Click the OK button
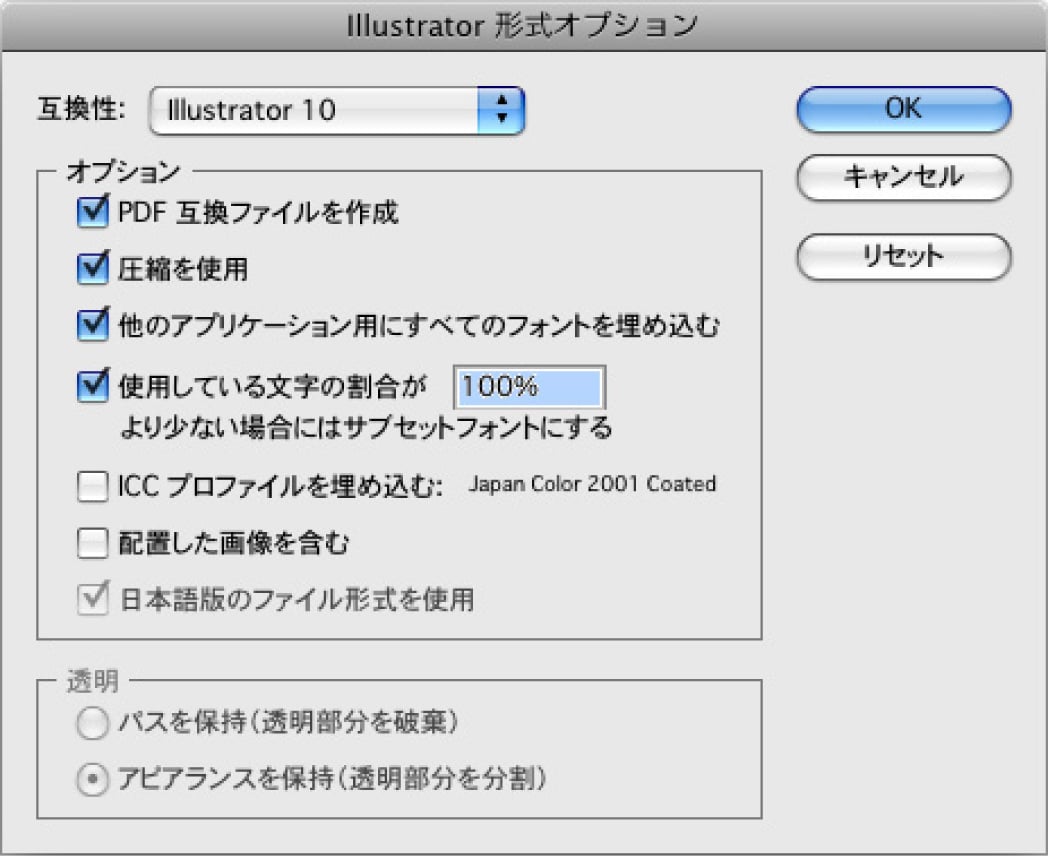This screenshot has width=1052, height=856. click(x=903, y=109)
